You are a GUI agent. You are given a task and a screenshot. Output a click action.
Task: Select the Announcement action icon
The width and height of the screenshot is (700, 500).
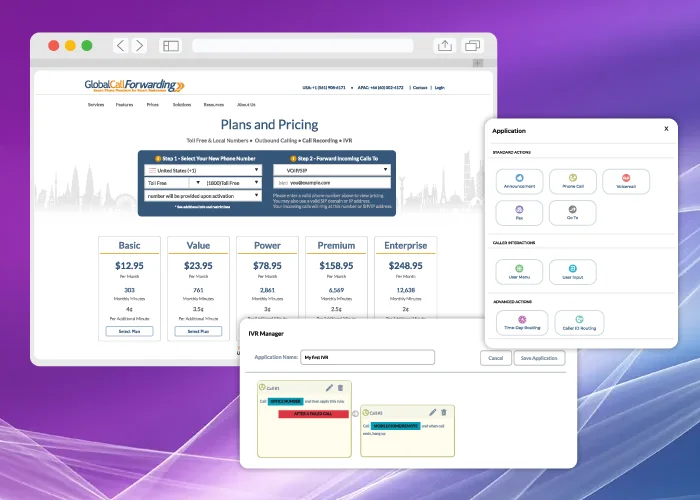pyautogui.click(x=518, y=181)
